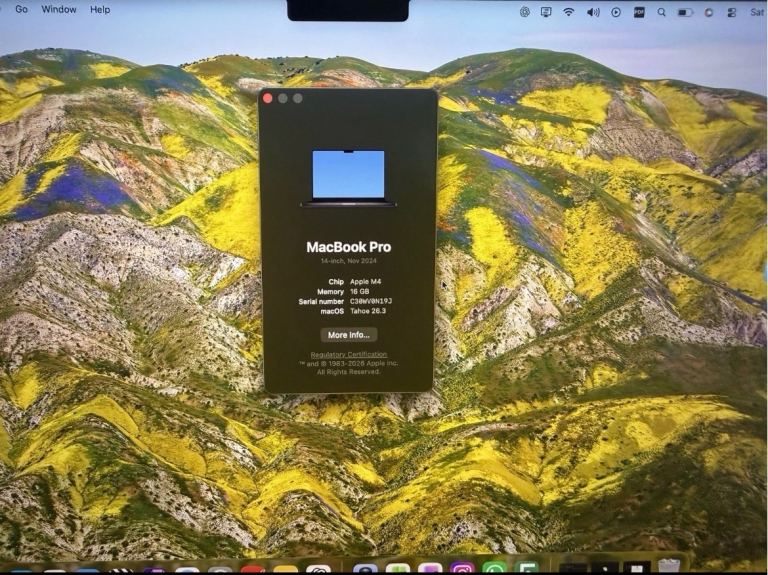Image resolution: width=768 pixels, height=575 pixels.
Task: Open the Help menu
Action: (x=100, y=9)
